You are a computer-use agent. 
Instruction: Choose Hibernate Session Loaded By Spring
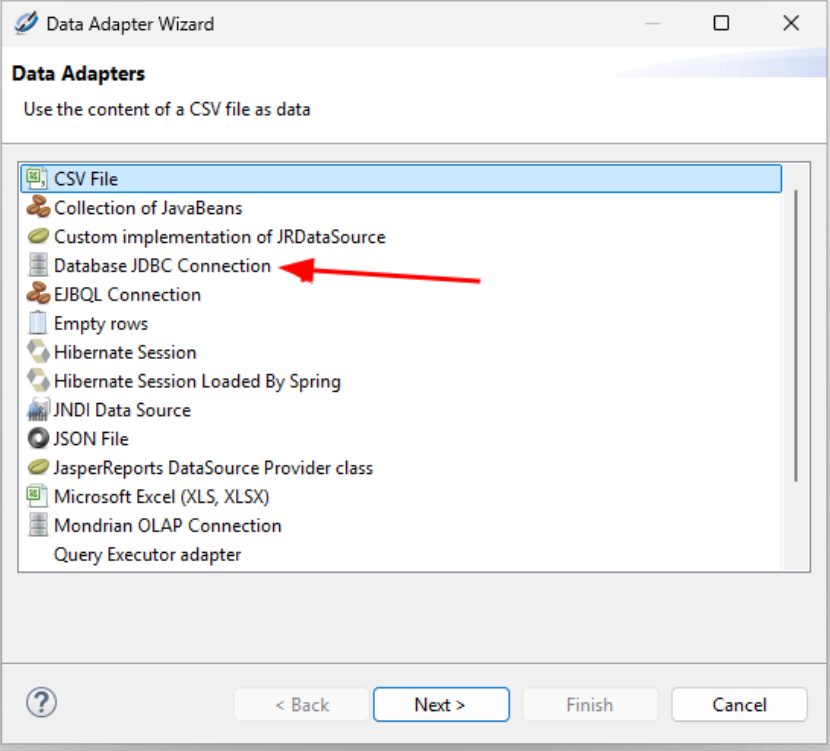[197, 382]
